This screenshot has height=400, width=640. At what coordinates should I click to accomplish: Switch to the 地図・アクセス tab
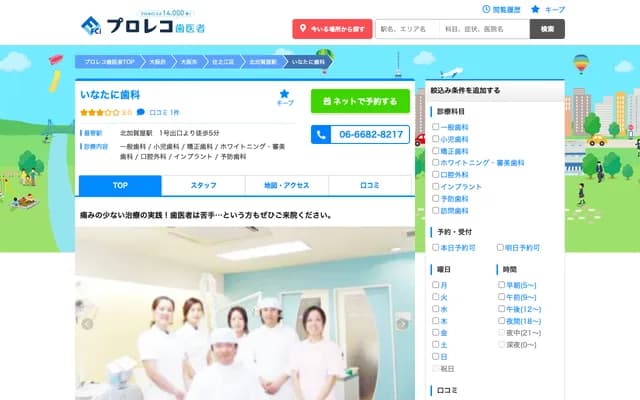[287, 186]
